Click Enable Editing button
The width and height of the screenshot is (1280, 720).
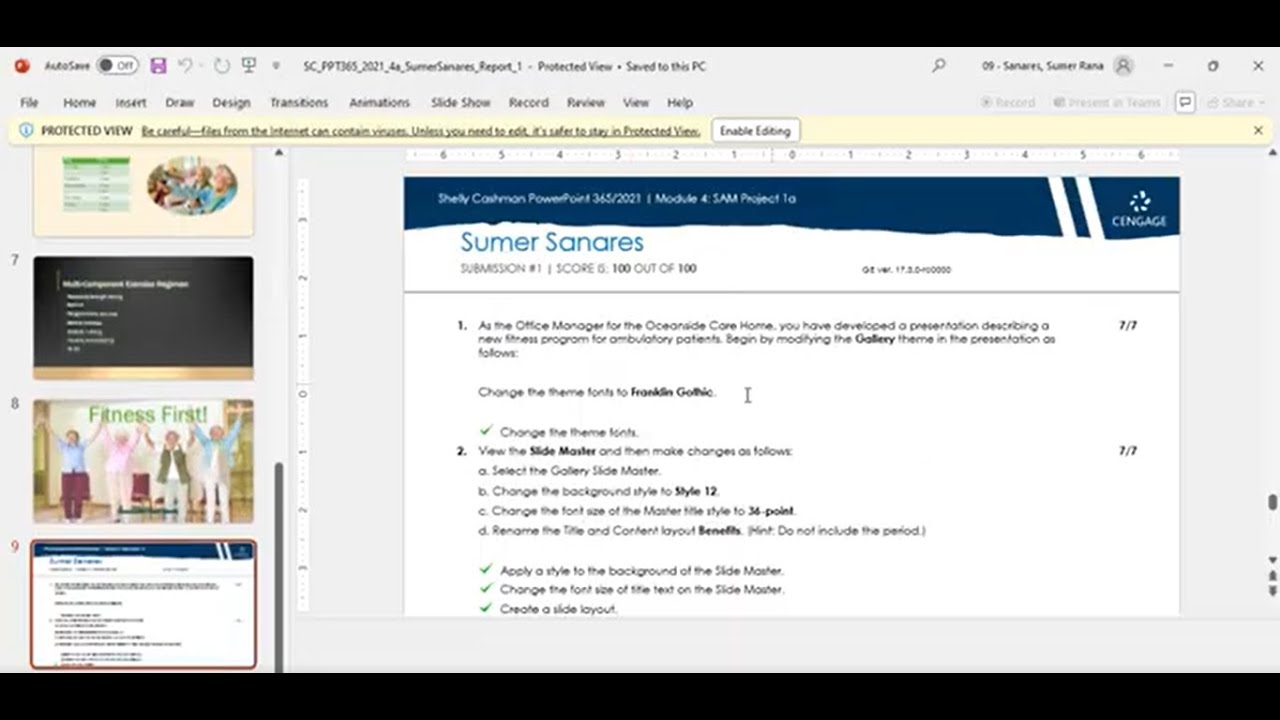pyautogui.click(x=755, y=131)
